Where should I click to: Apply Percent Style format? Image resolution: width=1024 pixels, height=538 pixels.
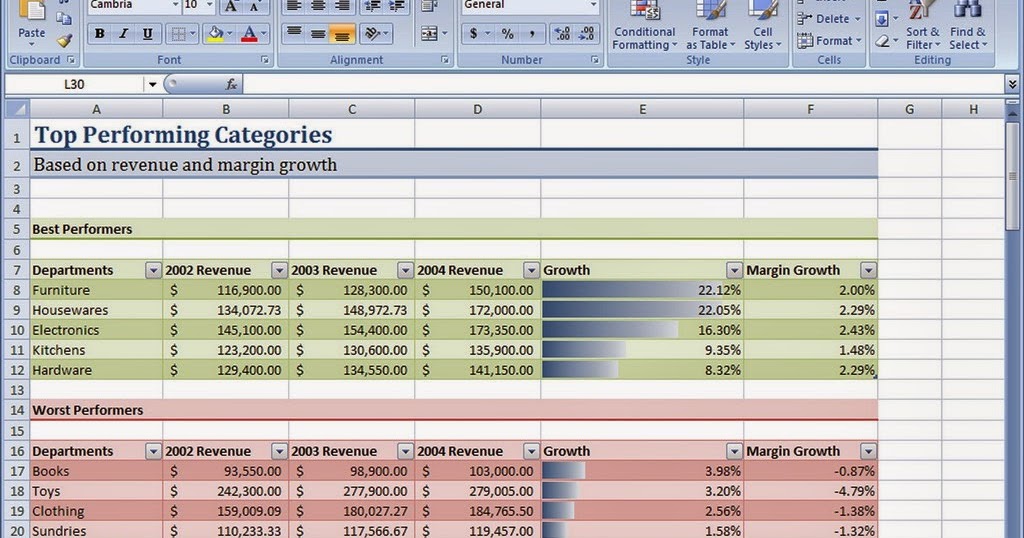point(507,33)
